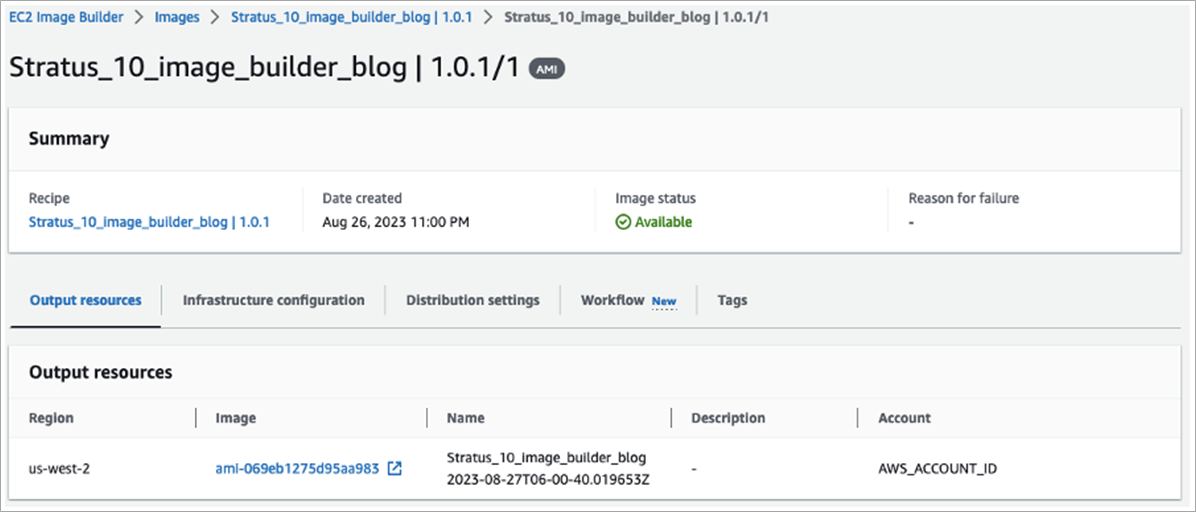Image resolution: width=1196 pixels, height=512 pixels.
Task: Click the Output resources section heading
Action: 100,372
